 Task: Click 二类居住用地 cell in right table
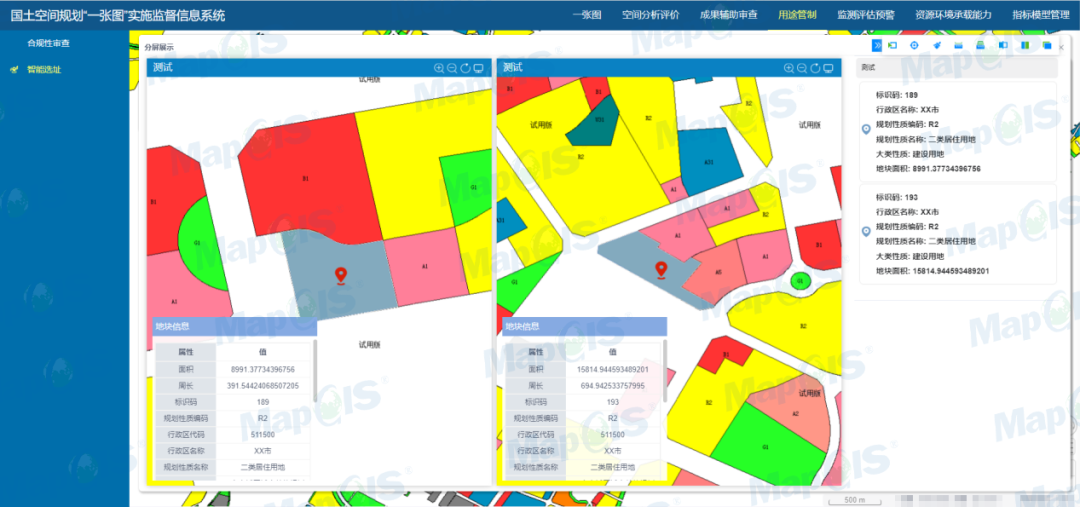pos(612,468)
